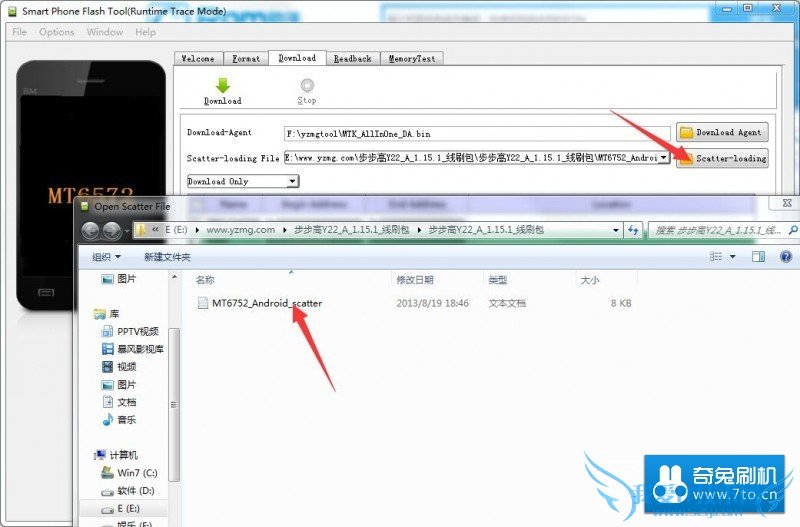800x527 pixels.
Task: Click the search magnifier icon
Action: [793, 230]
